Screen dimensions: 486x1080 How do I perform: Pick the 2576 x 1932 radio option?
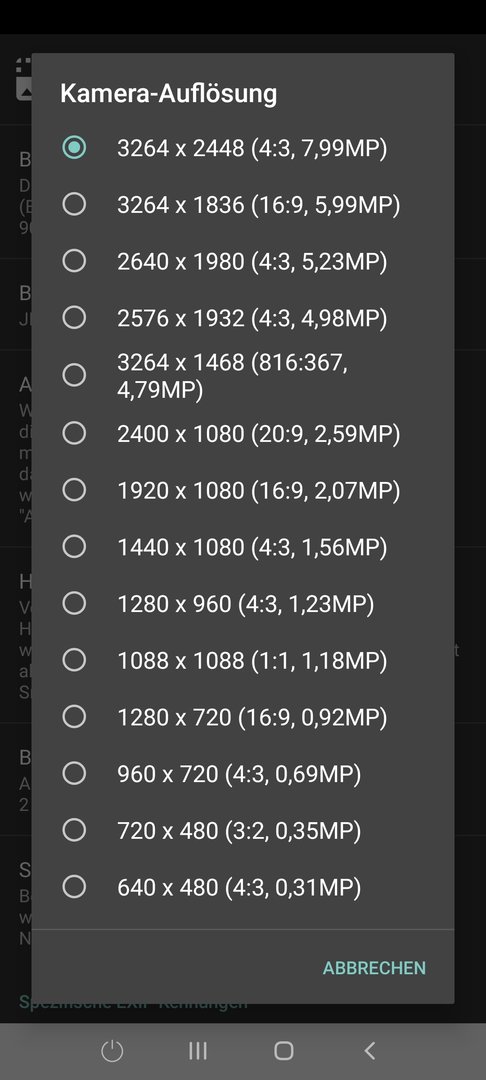pos(243,318)
